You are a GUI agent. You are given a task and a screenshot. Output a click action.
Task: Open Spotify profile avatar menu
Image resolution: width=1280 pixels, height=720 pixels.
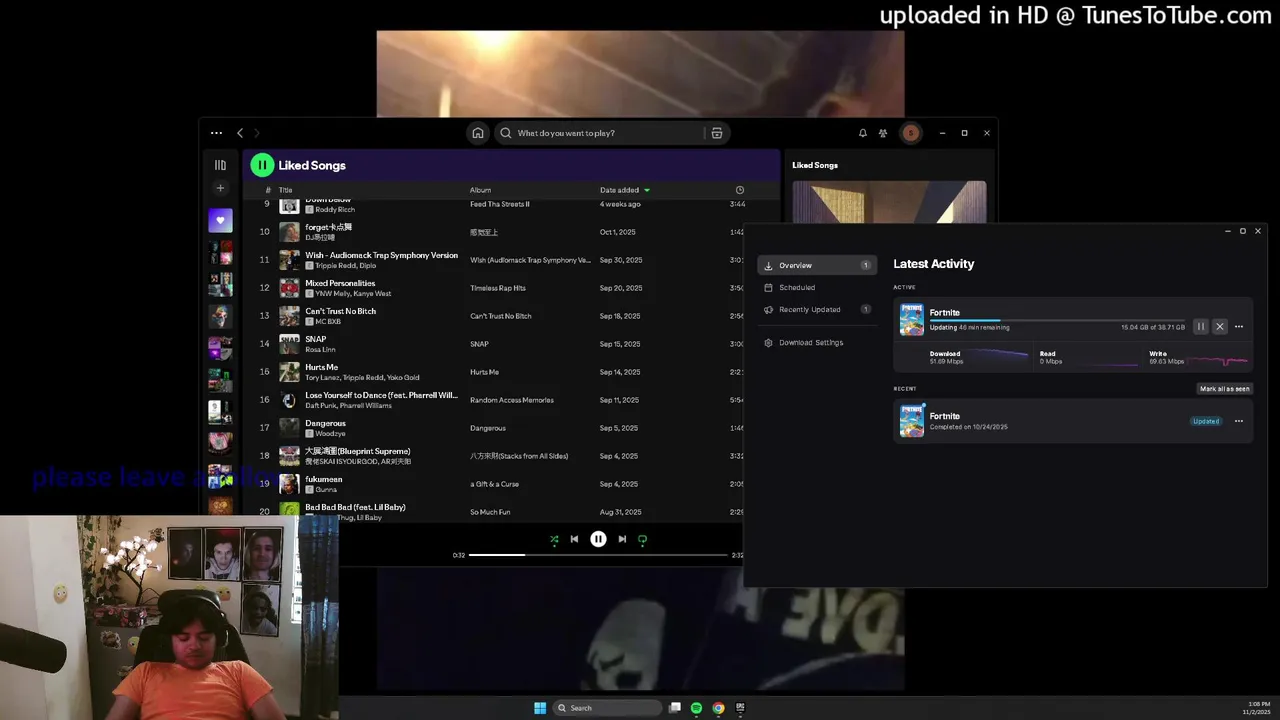pos(910,133)
